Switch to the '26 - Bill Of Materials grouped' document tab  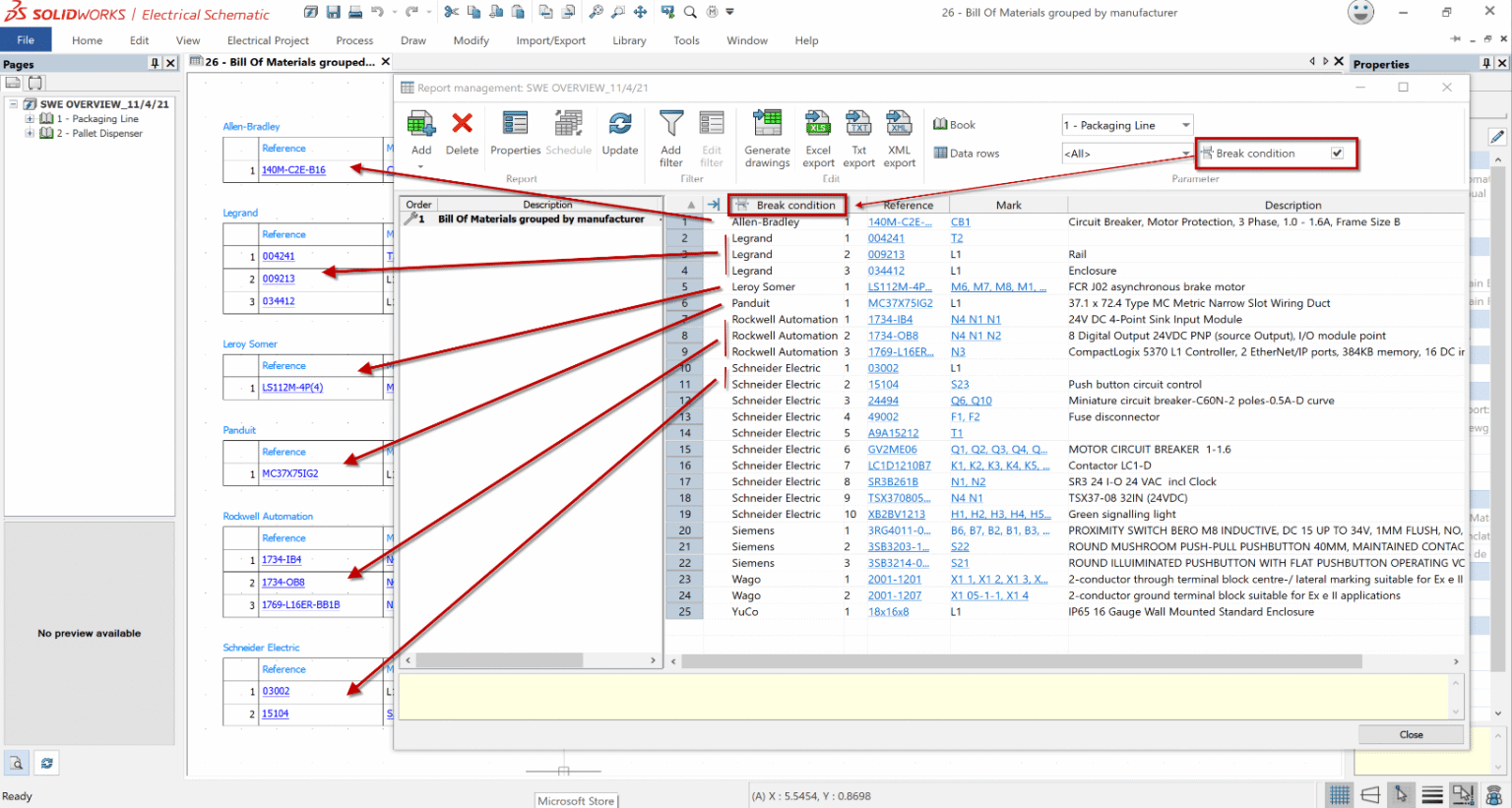click(289, 62)
